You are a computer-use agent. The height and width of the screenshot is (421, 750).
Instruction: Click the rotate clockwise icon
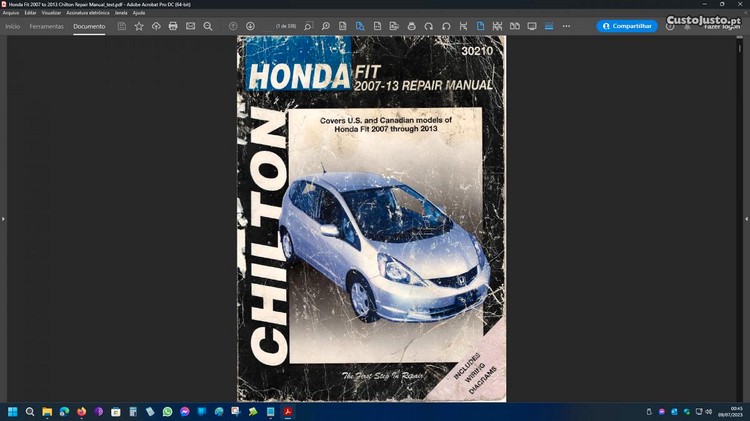pyautogui.click(x=428, y=26)
